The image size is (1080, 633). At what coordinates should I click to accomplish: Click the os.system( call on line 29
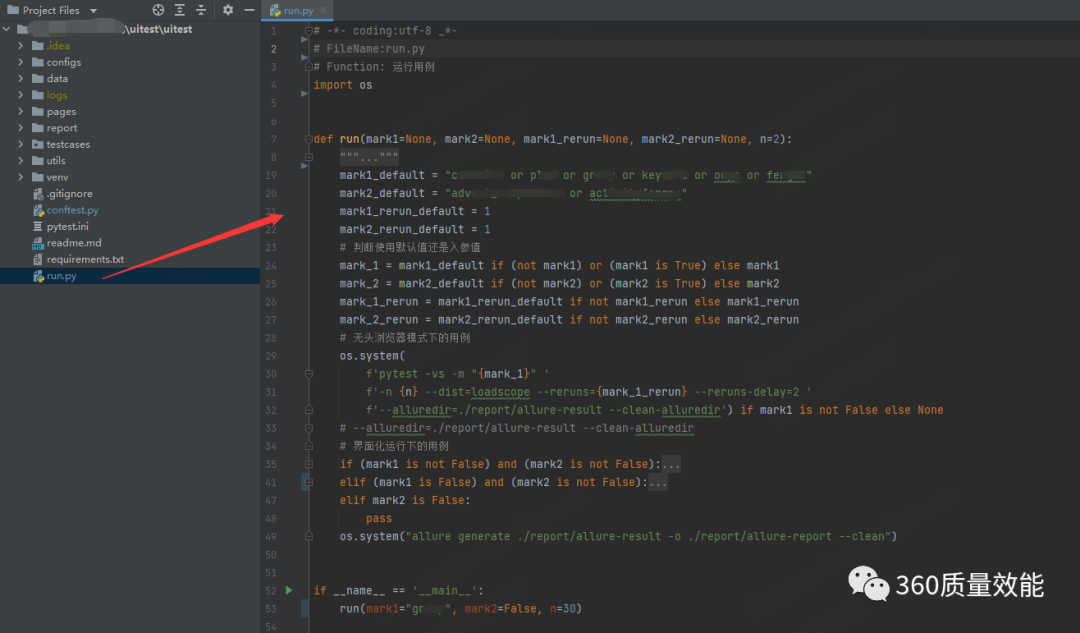click(372, 355)
